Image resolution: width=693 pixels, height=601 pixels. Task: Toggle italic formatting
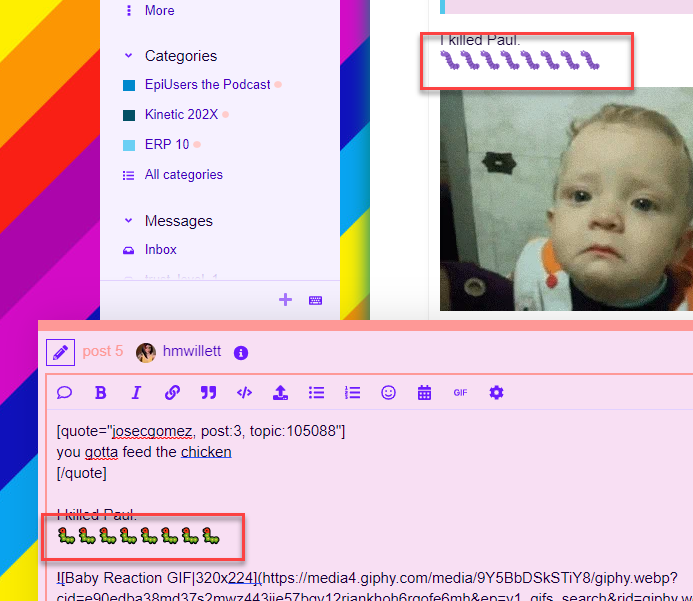click(x=137, y=392)
